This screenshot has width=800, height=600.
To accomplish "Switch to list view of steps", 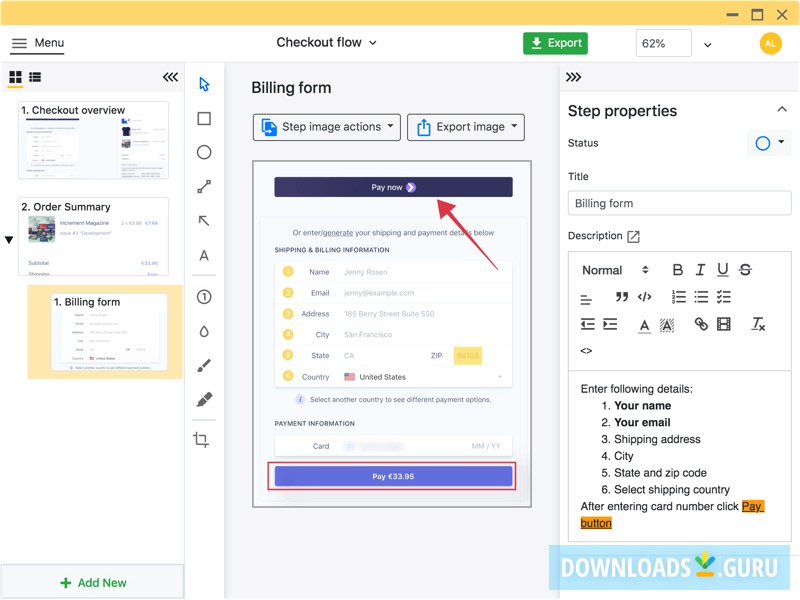I will 35,77.
